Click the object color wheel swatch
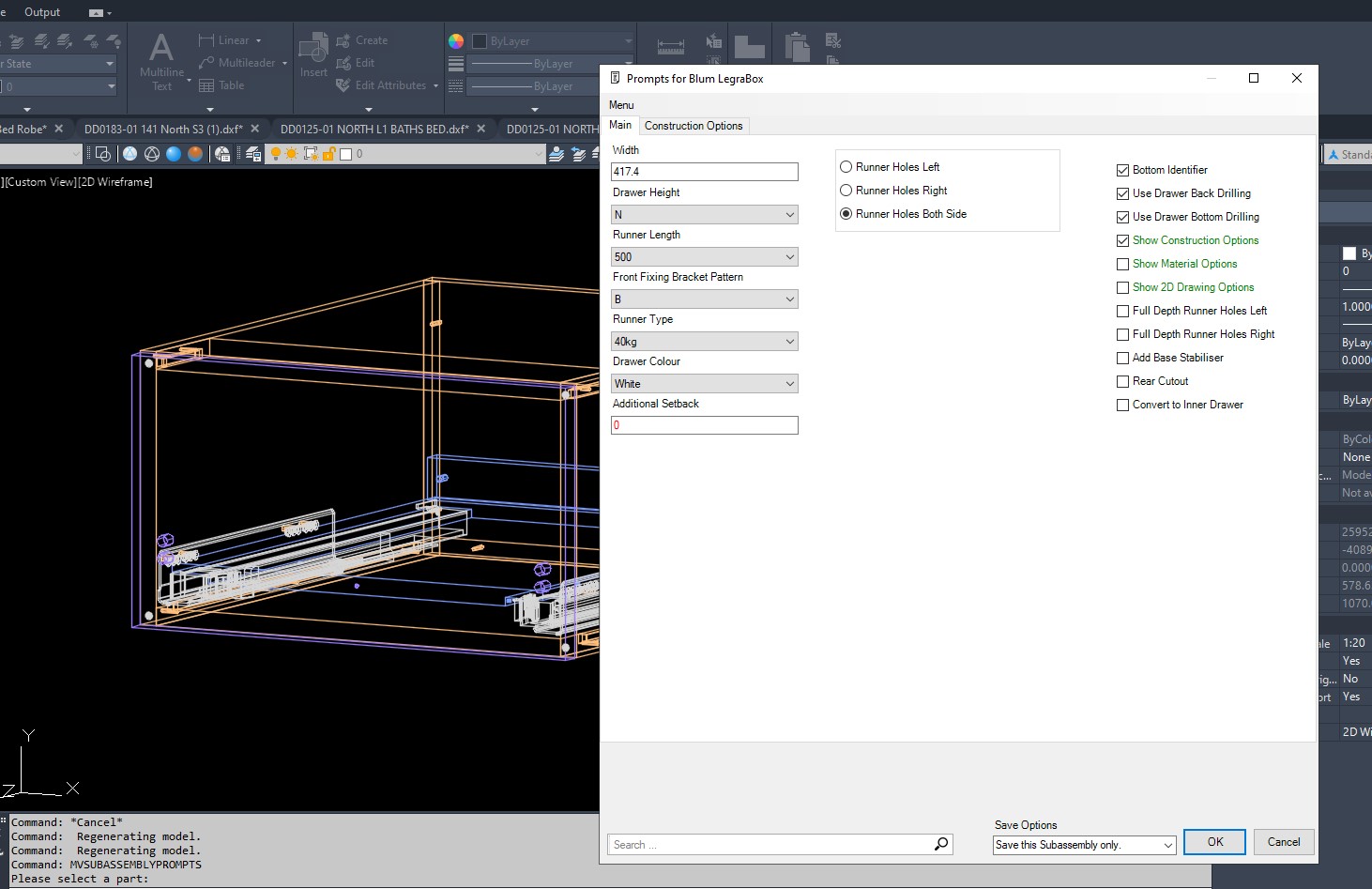 pos(456,41)
